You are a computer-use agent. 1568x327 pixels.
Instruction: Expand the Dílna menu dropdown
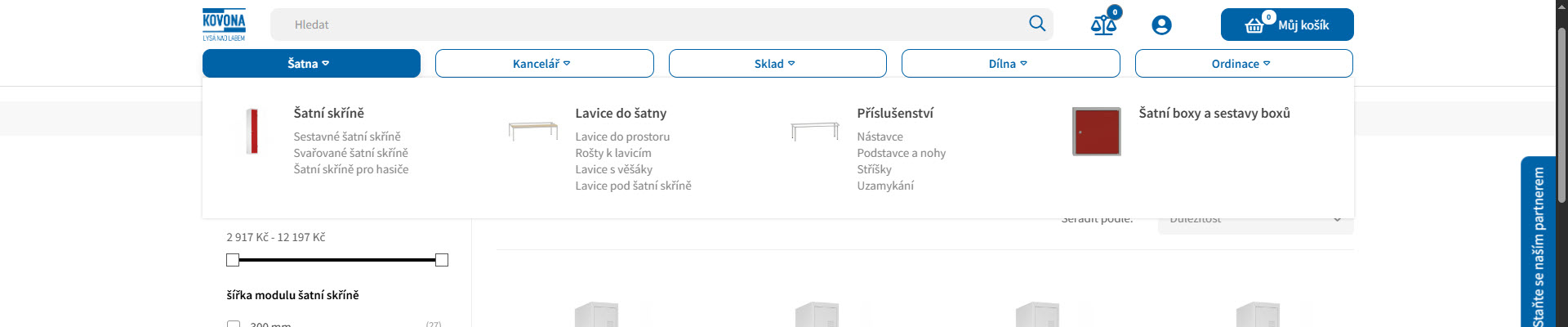1010,64
